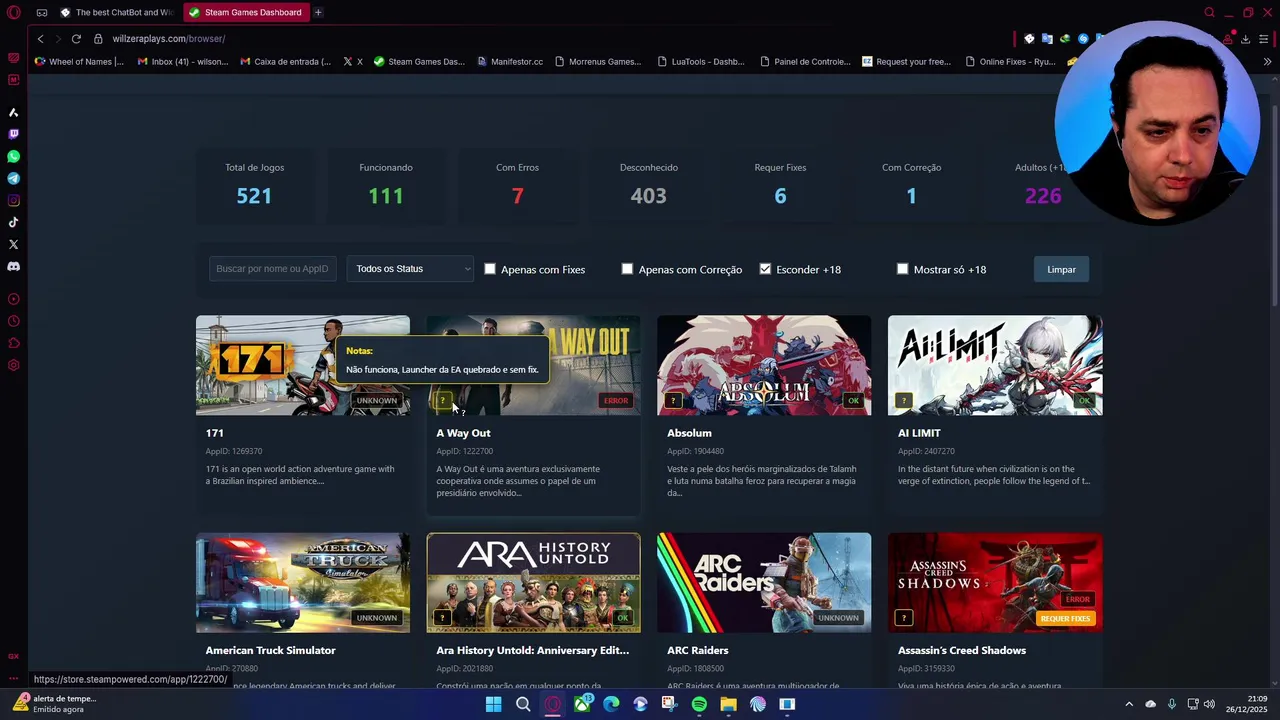Open the sidebar player icon
Image resolution: width=1280 pixels, height=720 pixels.
(14, 299)
